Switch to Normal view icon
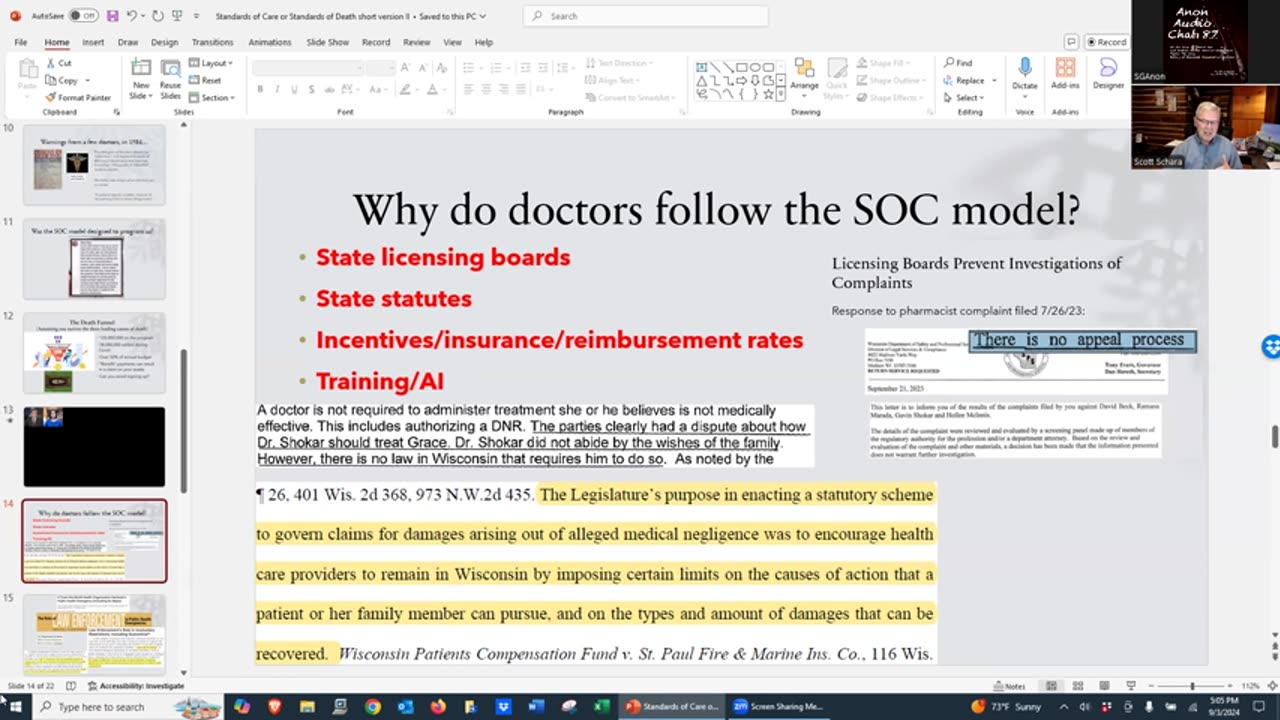 pyautogui.click(x=1051, y=686)
